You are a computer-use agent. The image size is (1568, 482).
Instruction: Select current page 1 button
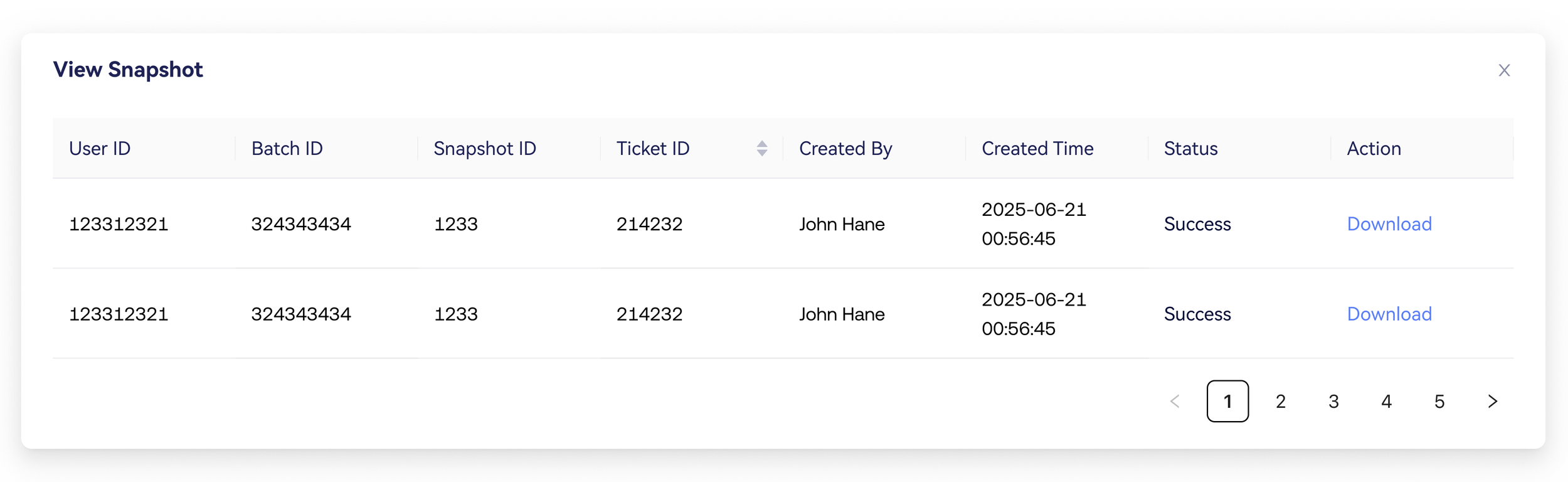[x=1227, y=402]
